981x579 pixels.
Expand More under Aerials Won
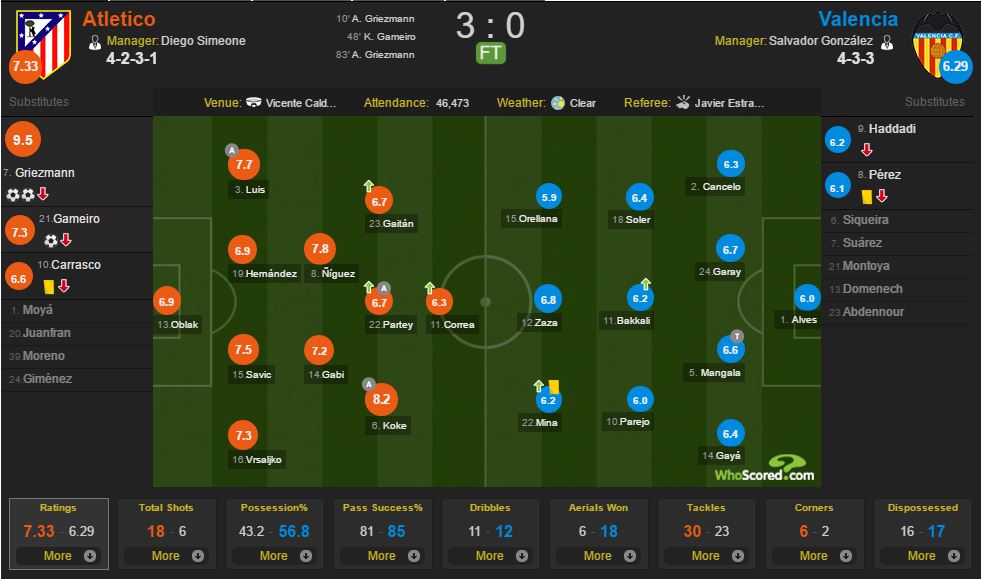[598, 556]
